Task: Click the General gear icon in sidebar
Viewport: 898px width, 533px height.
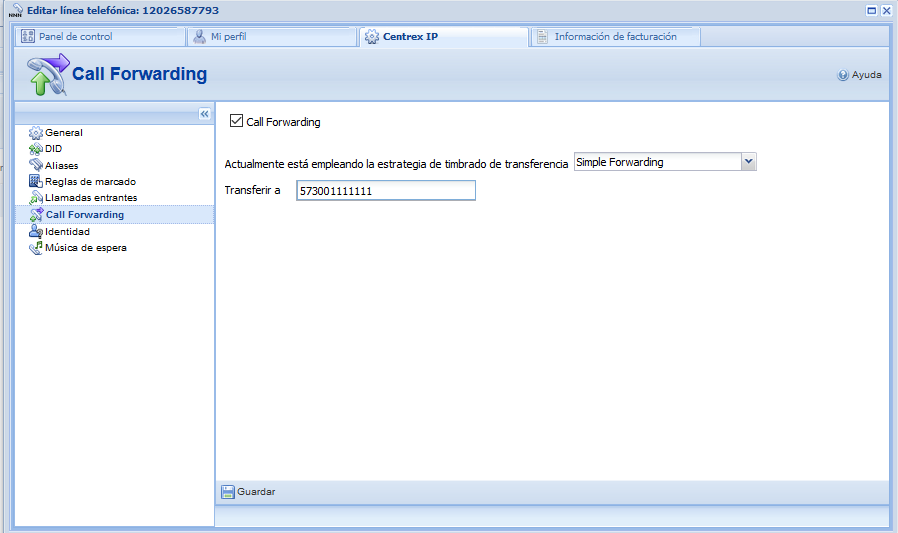Action: point(36,133)
